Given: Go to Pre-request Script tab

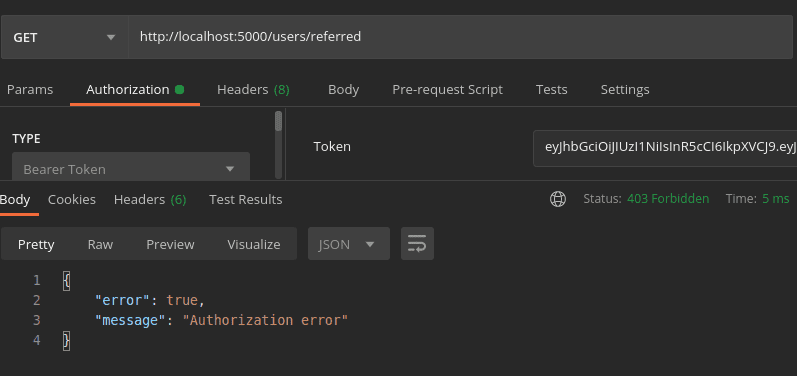Looking at the screenshot, I should (447, 90).
